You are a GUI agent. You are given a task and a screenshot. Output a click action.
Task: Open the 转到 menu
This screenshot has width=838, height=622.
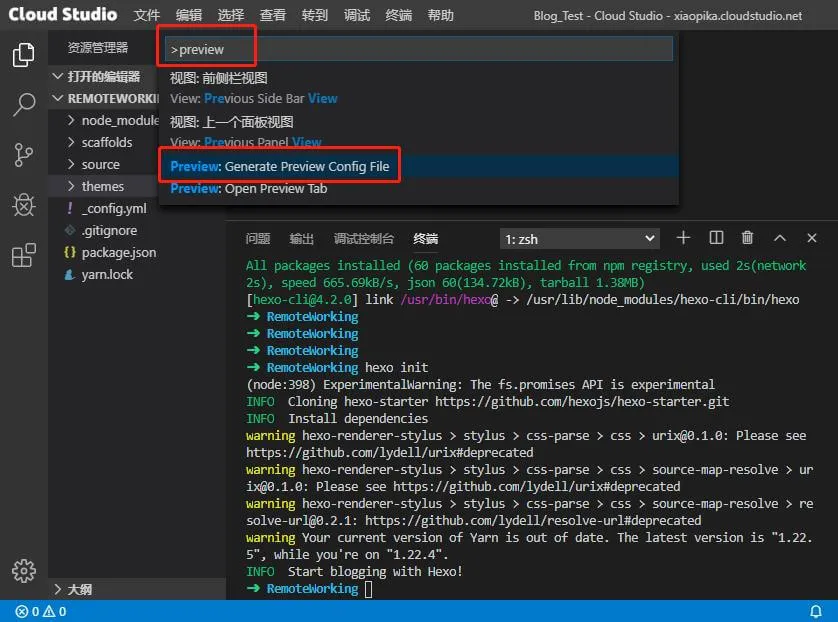(x=315, y=15)
